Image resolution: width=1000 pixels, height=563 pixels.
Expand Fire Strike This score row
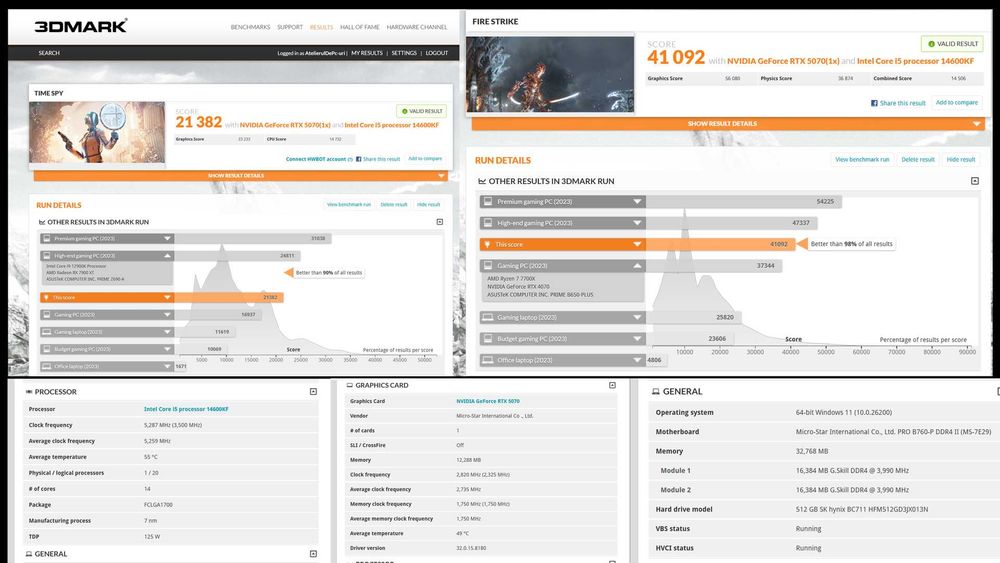tap(636, 244)
